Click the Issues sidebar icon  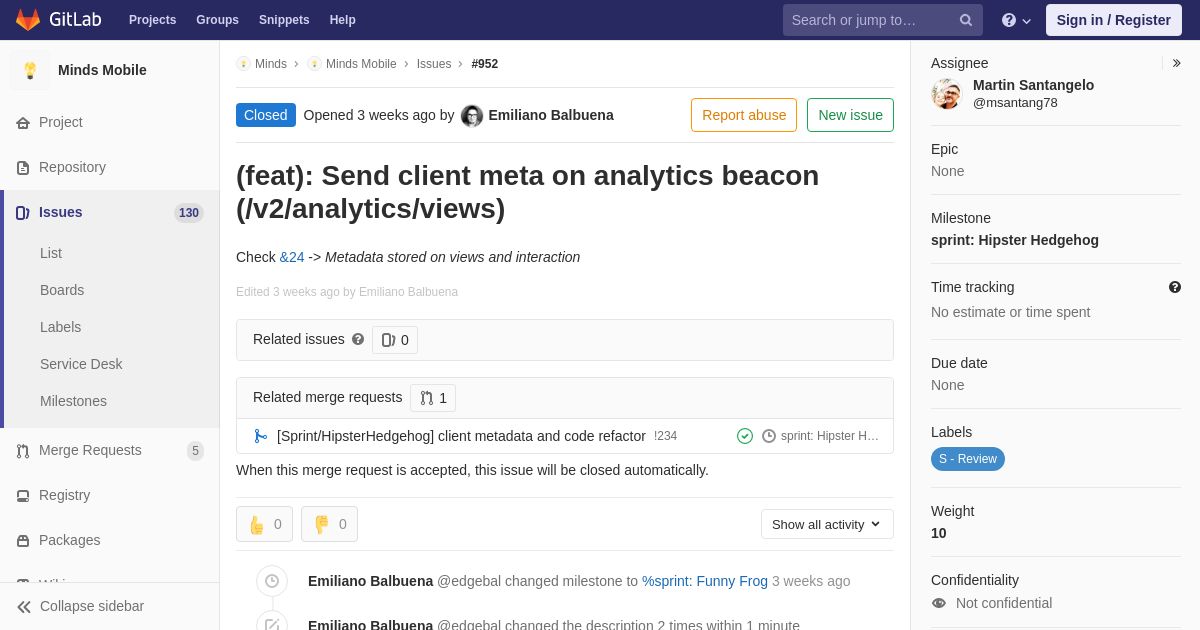23,213
